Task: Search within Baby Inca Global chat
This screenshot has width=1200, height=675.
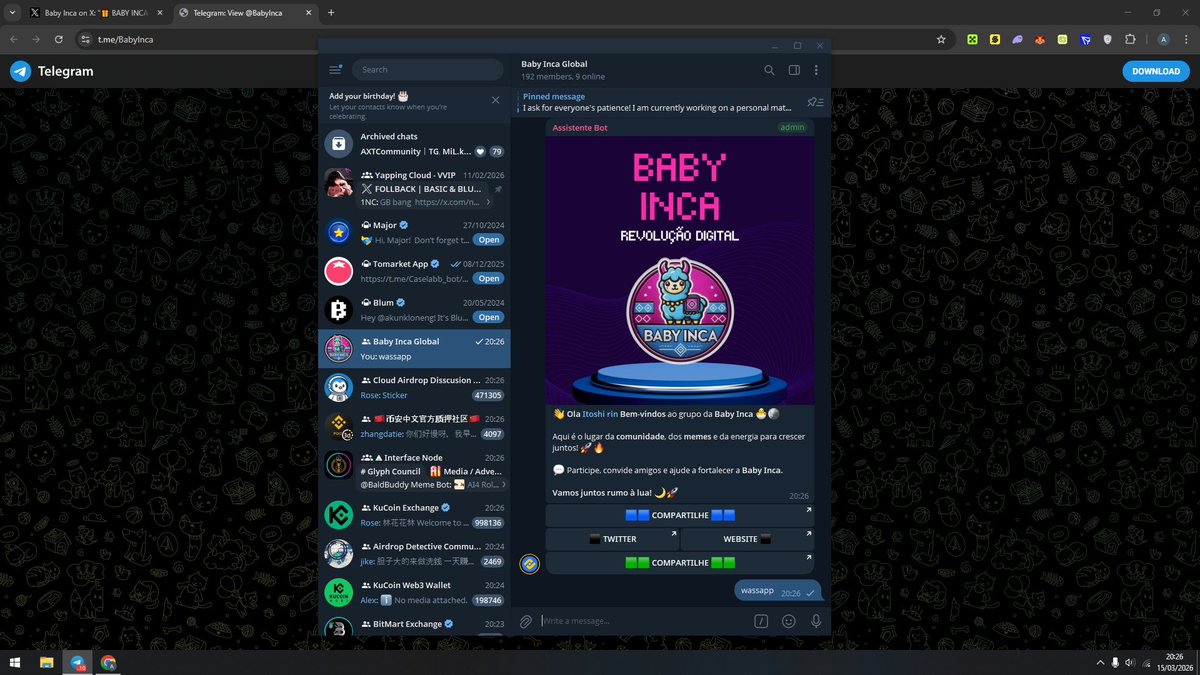Action: [x=769, y=70]
